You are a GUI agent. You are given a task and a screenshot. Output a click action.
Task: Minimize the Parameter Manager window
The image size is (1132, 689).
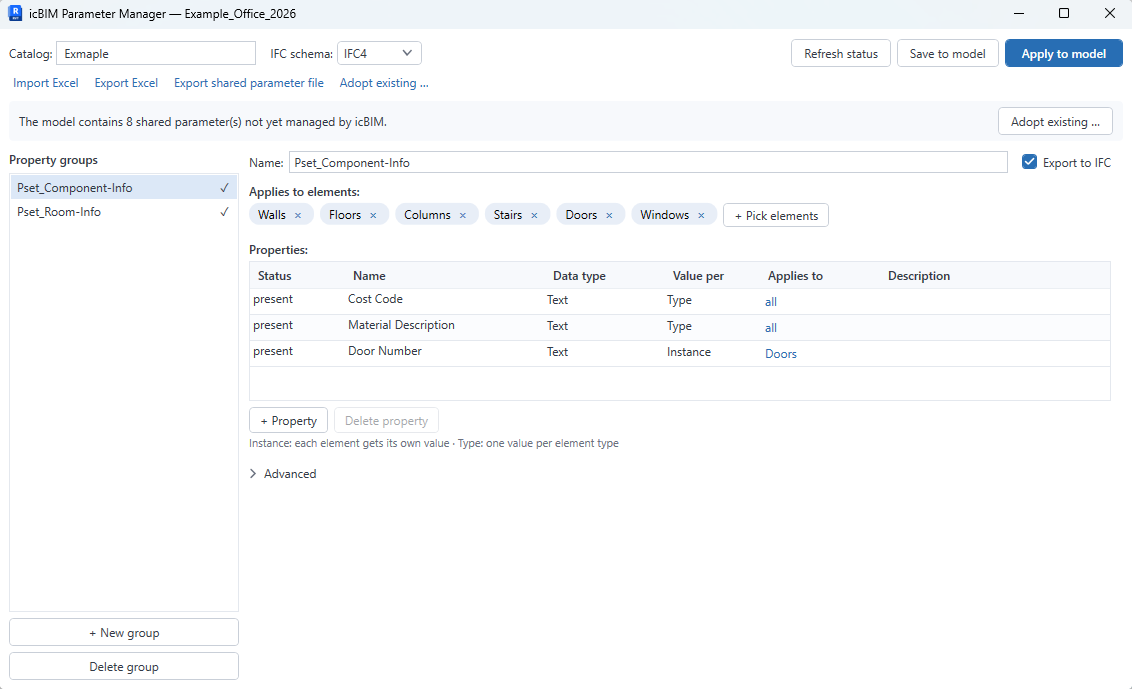coord(1019,13)
